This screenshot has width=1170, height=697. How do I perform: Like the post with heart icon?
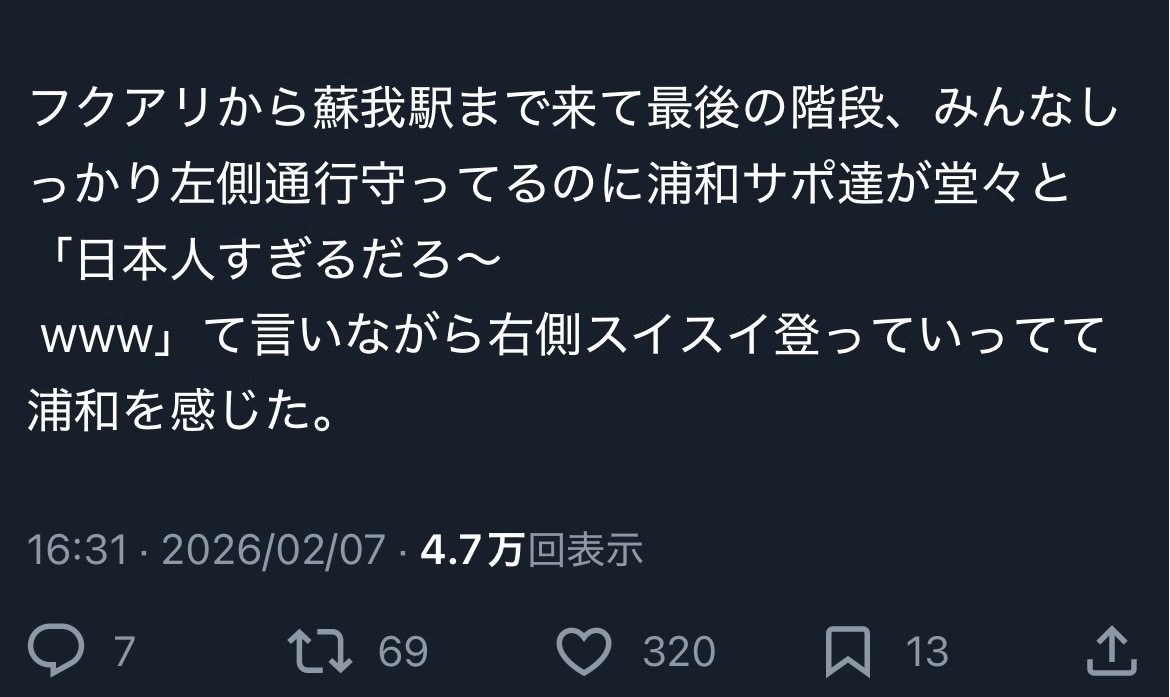tap(584, 651)
